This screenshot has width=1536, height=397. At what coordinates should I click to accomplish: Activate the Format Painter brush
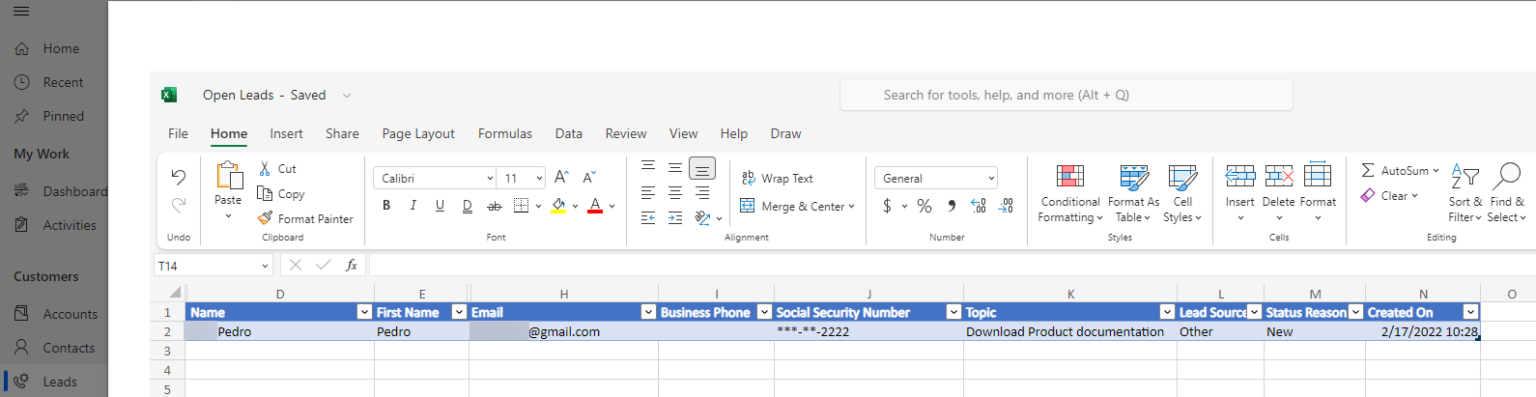[x=265, y=218]
